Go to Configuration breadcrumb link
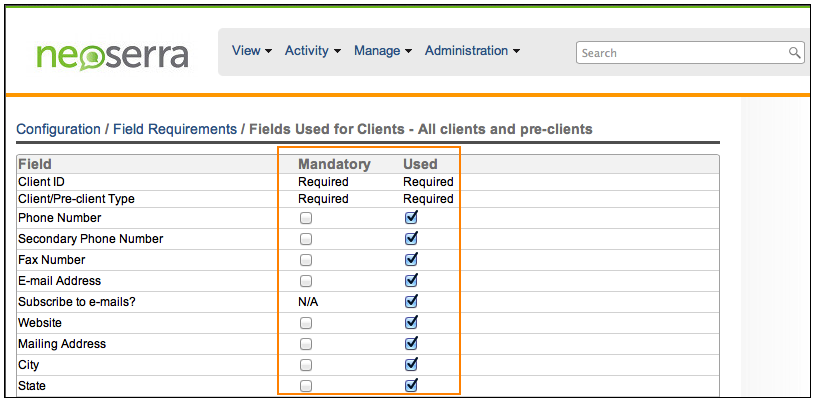 [58, 129]
